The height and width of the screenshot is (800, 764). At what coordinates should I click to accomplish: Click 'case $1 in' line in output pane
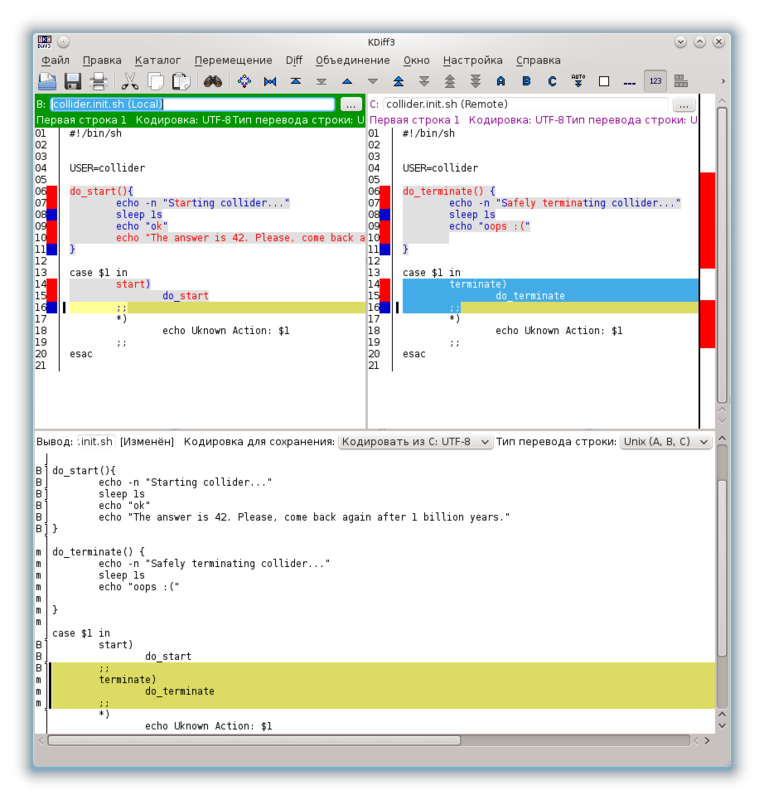[x=81, y=633]
